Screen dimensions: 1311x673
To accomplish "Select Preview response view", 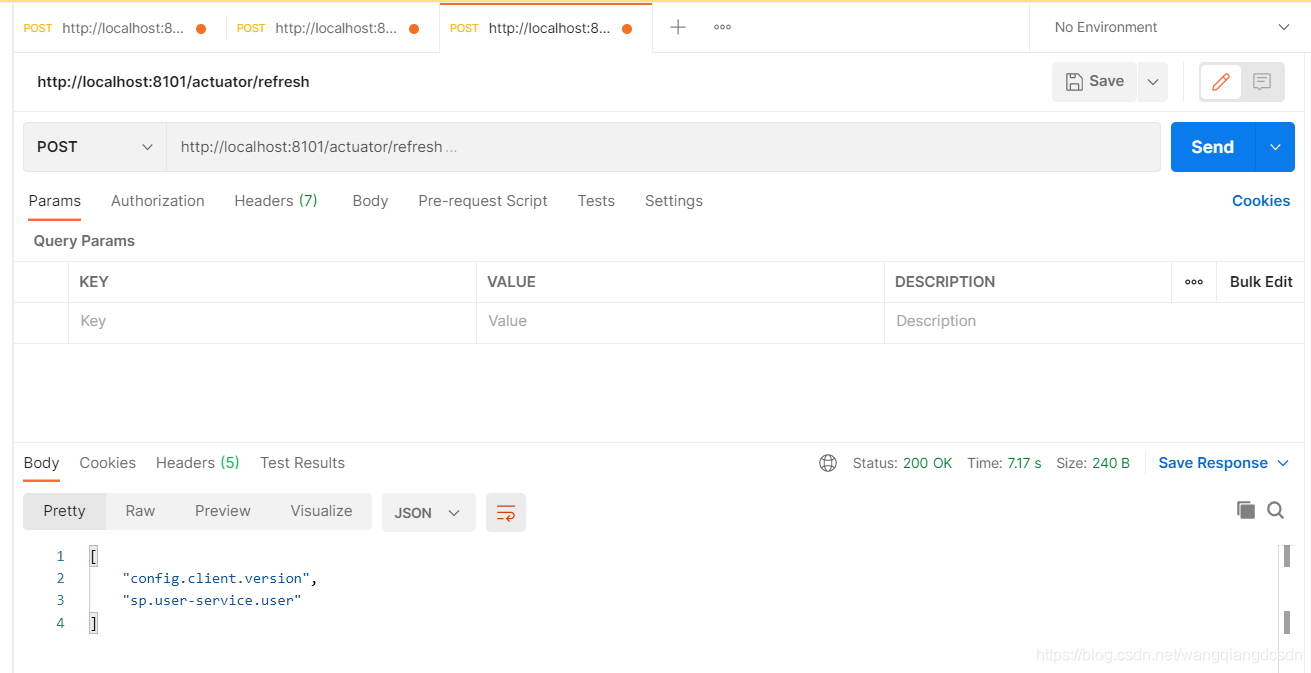I will tap(223, 511).
